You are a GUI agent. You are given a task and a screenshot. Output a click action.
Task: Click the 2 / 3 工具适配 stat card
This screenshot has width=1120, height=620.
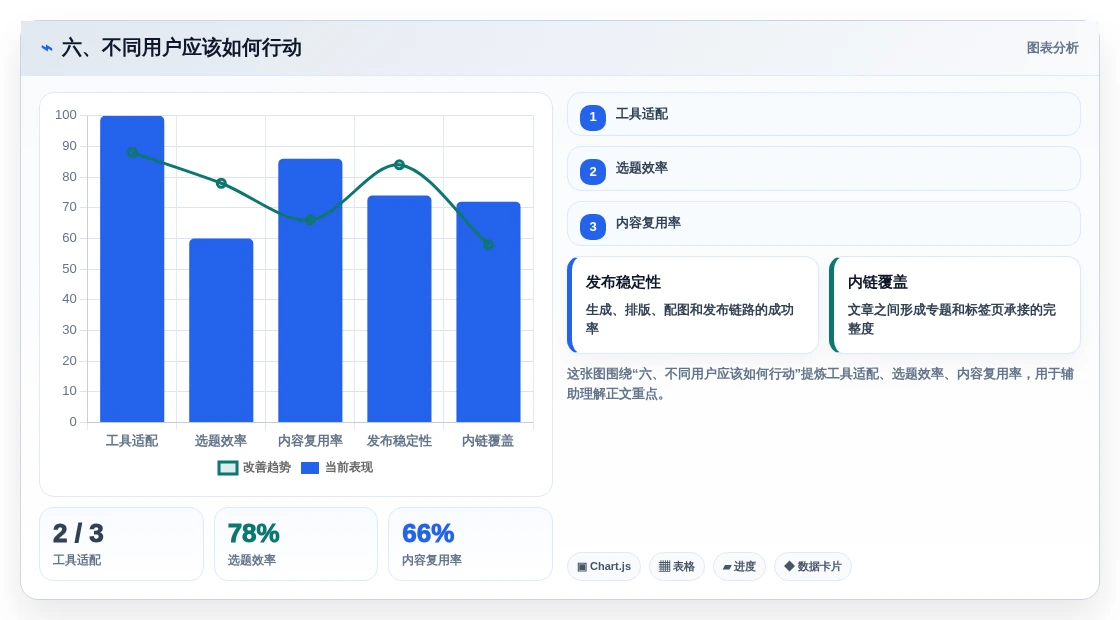tap(121, 544)
